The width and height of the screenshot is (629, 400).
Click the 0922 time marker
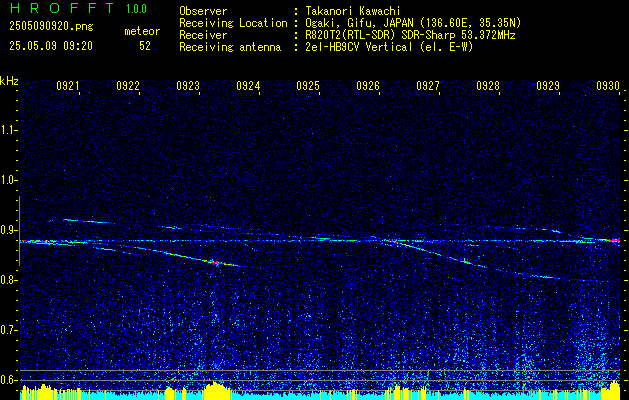[128, 85]
